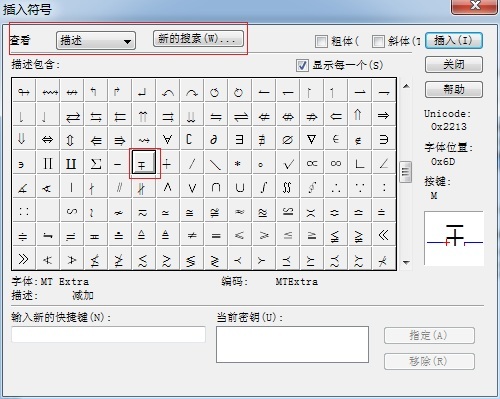
Task: Pick the much-greater-than symbol
Action: tap(24, 259)
